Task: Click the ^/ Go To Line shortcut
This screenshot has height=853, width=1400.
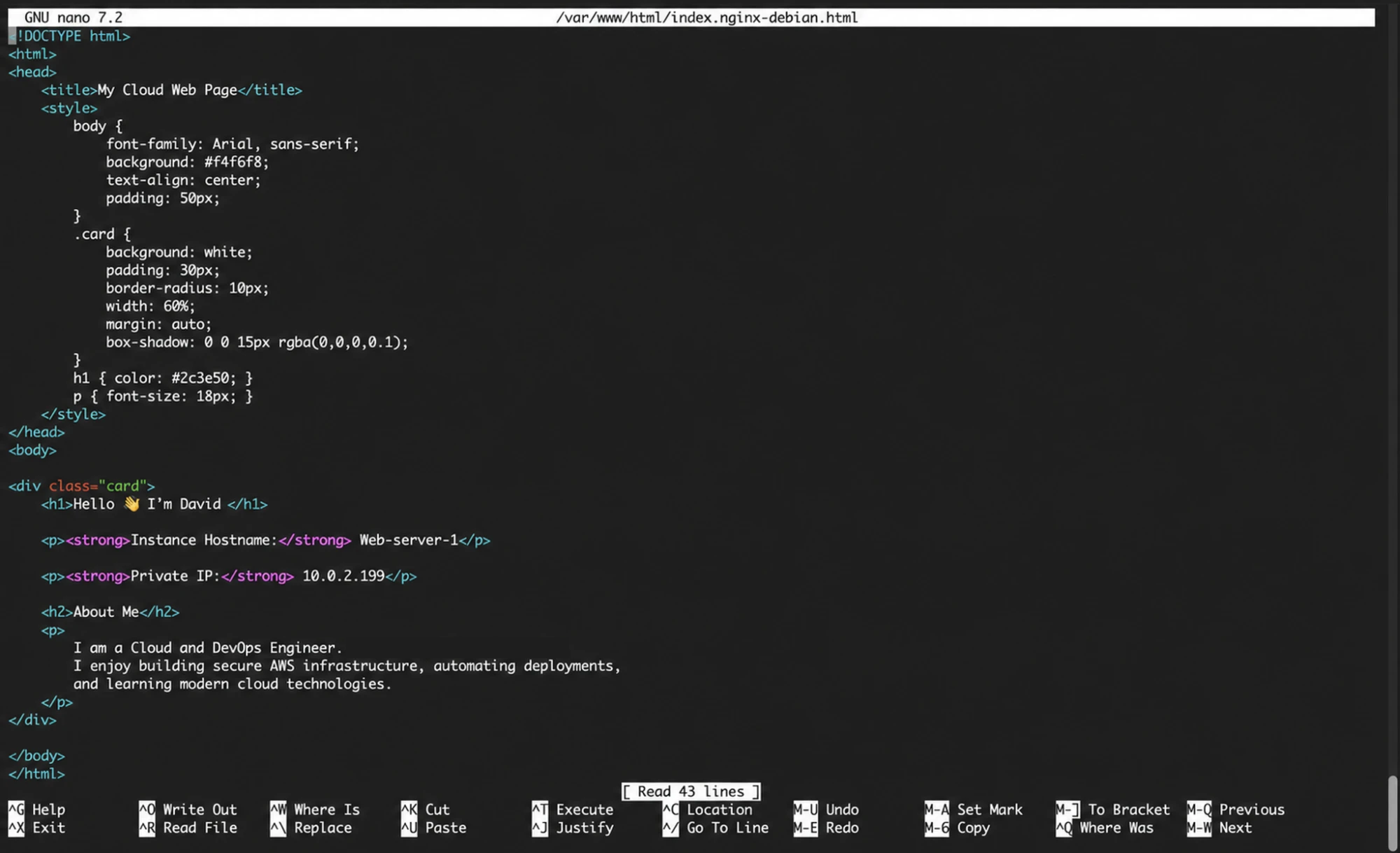Action: point(716,828)
